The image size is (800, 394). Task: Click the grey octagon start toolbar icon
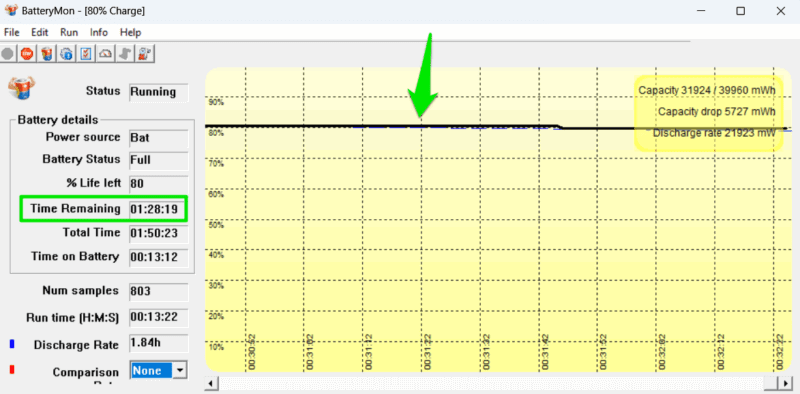pyautogui.click(x=8, y=54)
